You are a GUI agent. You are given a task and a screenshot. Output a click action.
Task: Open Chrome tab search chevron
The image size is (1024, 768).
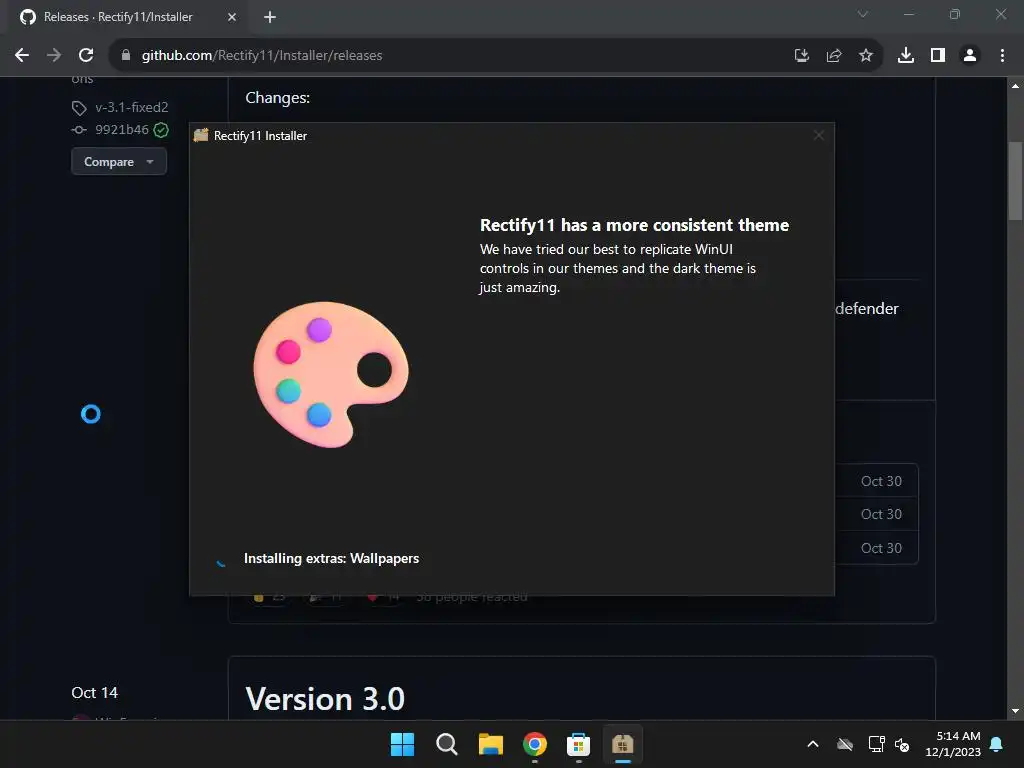[x=863, y=14]
